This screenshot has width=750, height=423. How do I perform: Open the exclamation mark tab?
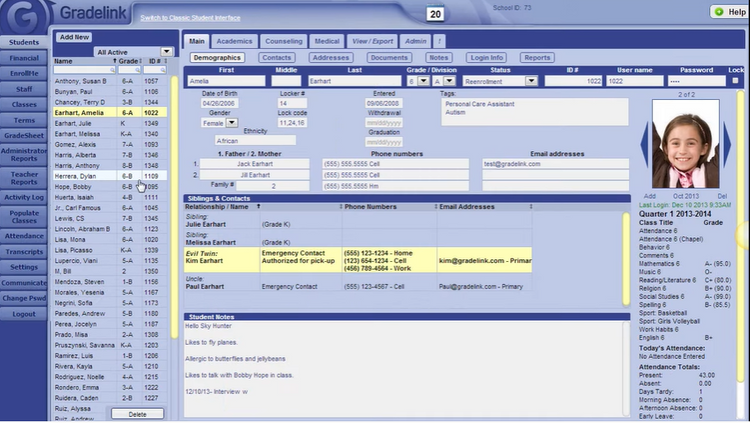coord(440,41)
